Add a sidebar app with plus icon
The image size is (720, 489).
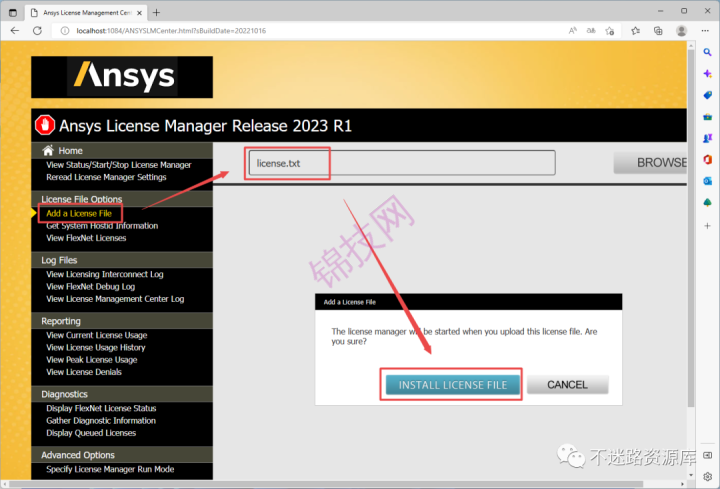(708, 226)
